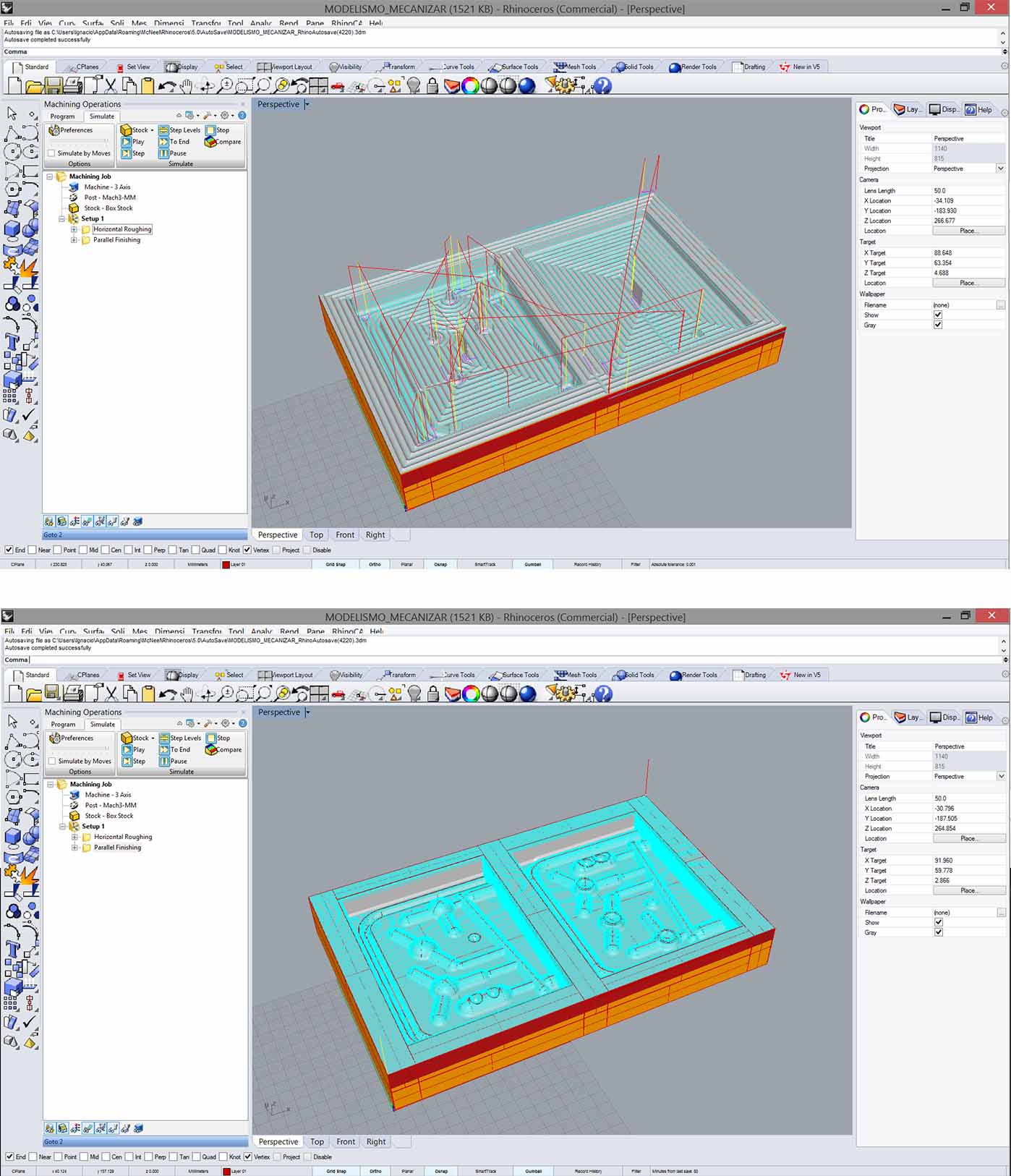The width and height of the screenshot is (1011, 1176).
Task: Open the Top viewport tab, upper window
Action: click(x=316, y=535)
